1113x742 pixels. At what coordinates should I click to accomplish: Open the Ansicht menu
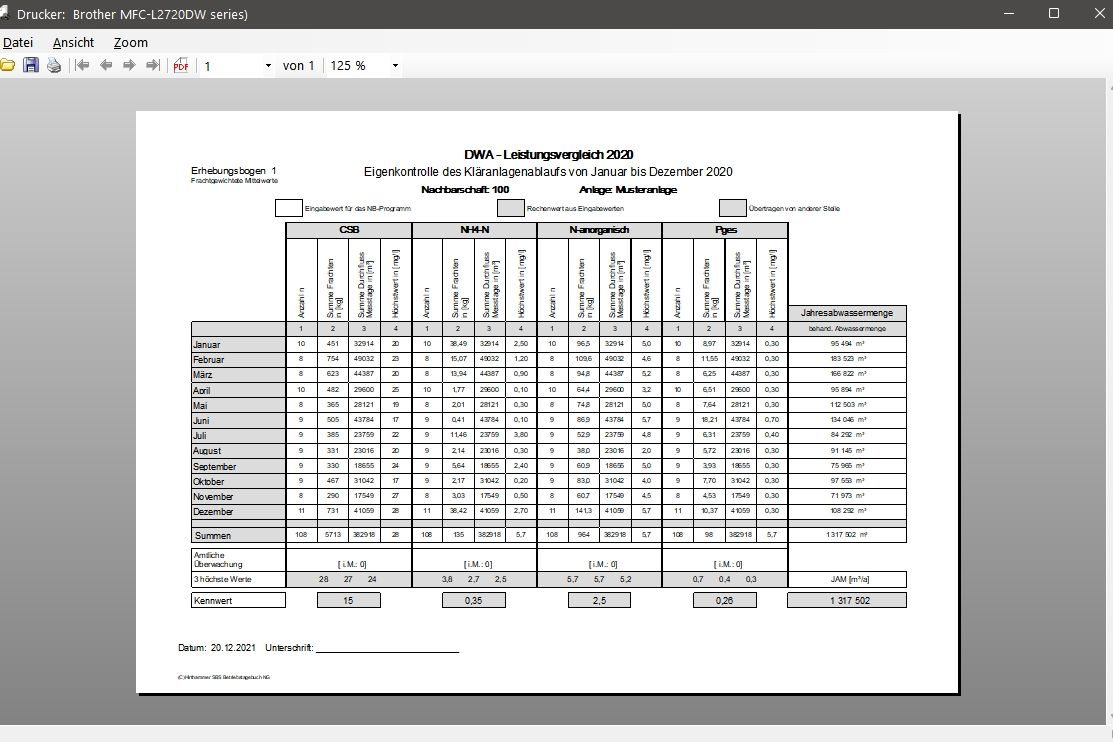pyautogui.click(x=73, y=42)
